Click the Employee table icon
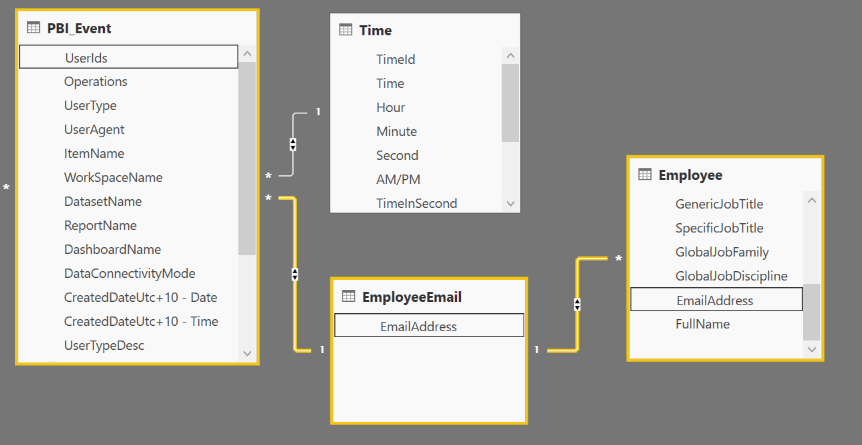 click(644, 174)
